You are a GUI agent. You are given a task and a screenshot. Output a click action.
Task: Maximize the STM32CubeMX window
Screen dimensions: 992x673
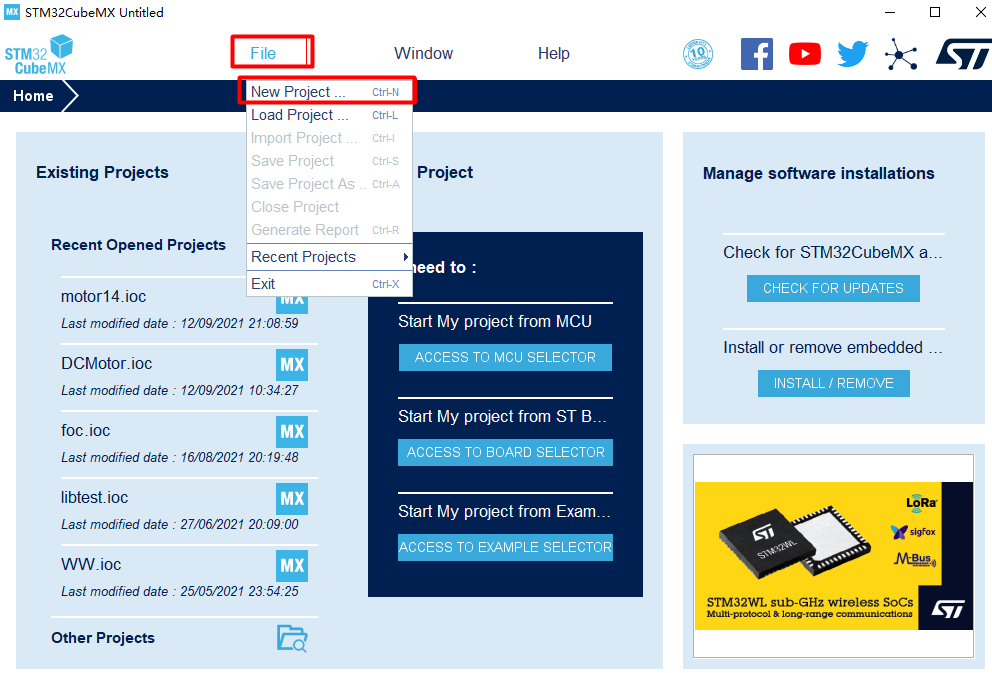pyautogui.click(x=934, y=12)
